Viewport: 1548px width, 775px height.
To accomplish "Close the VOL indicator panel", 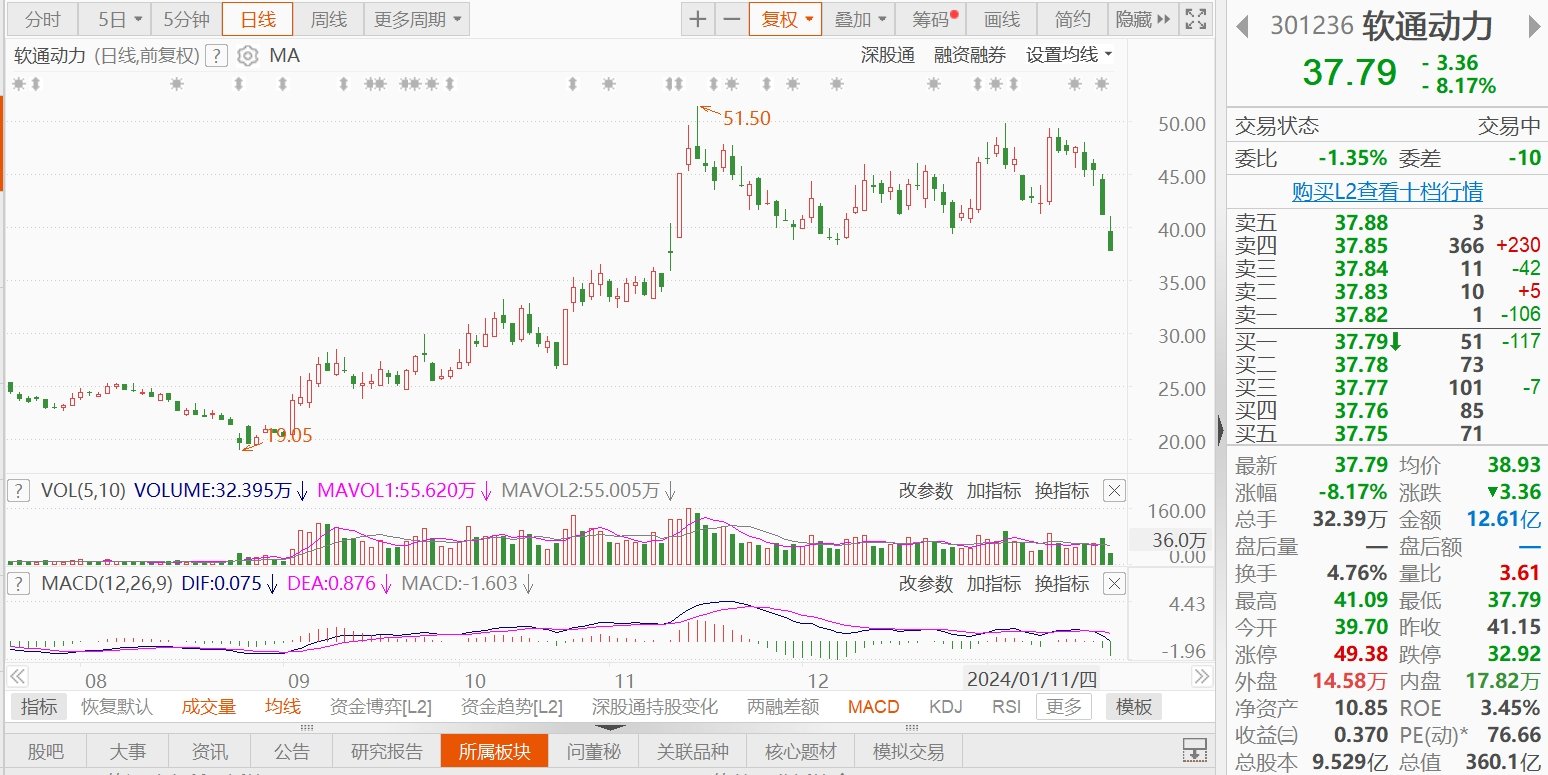I will 1113,490.
